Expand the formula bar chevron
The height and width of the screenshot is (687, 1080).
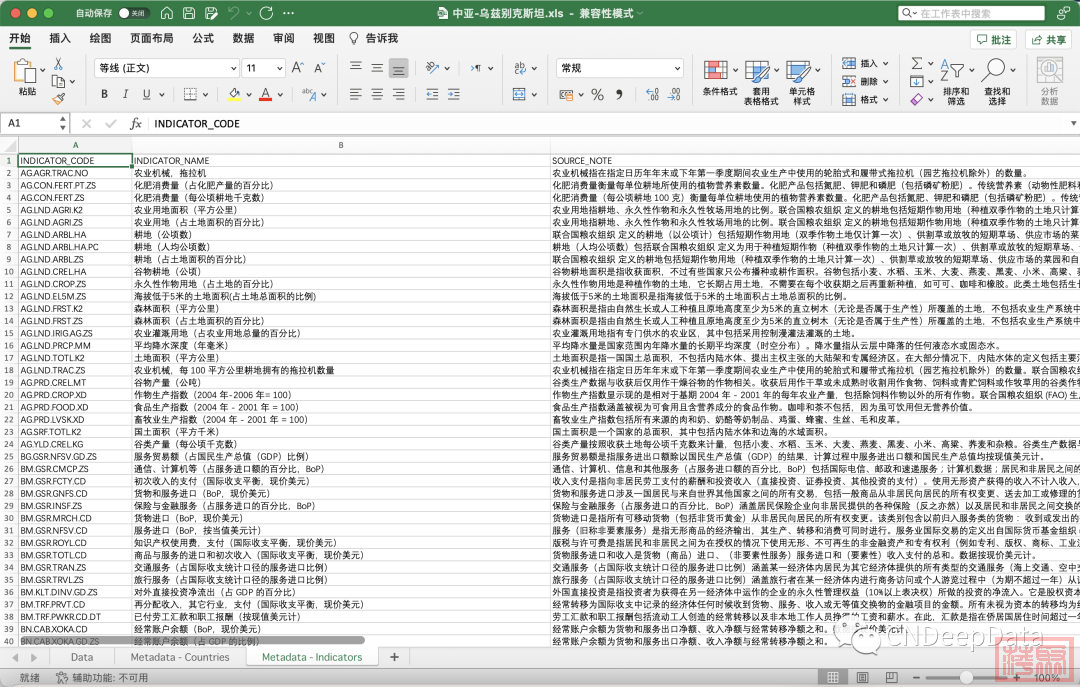pos(1073,123)
